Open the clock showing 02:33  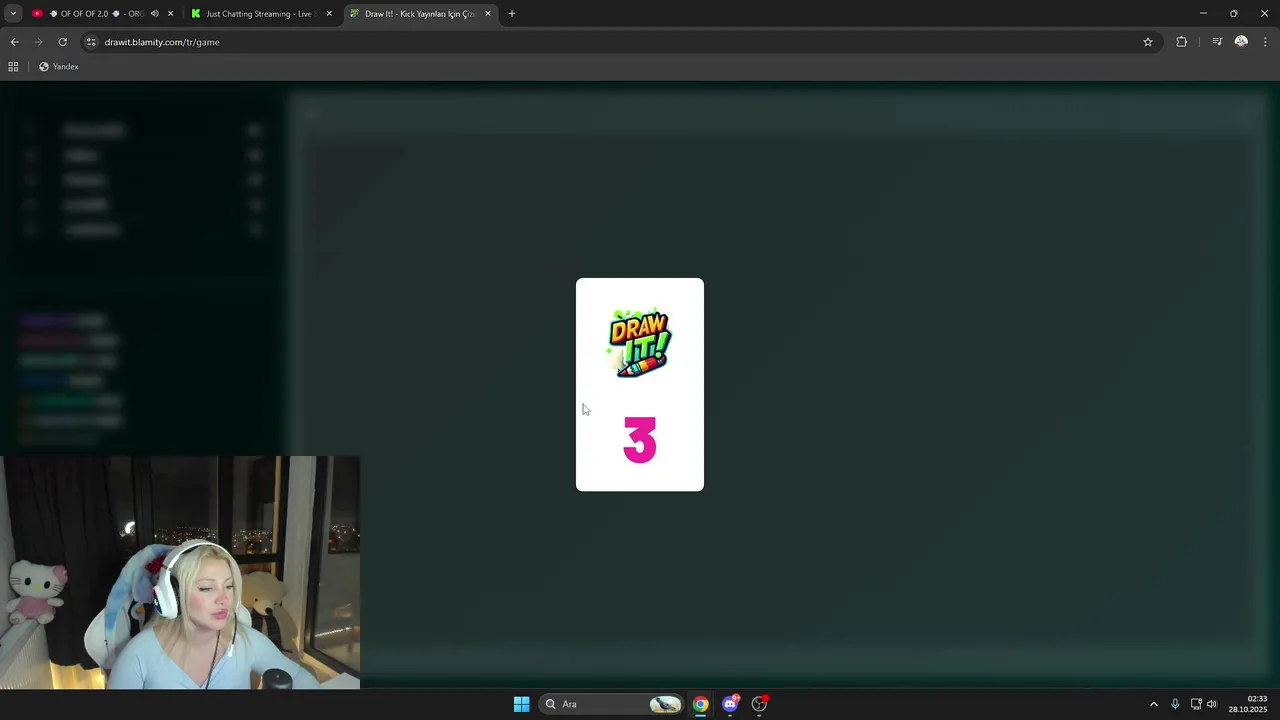(x=1248, y=704)
